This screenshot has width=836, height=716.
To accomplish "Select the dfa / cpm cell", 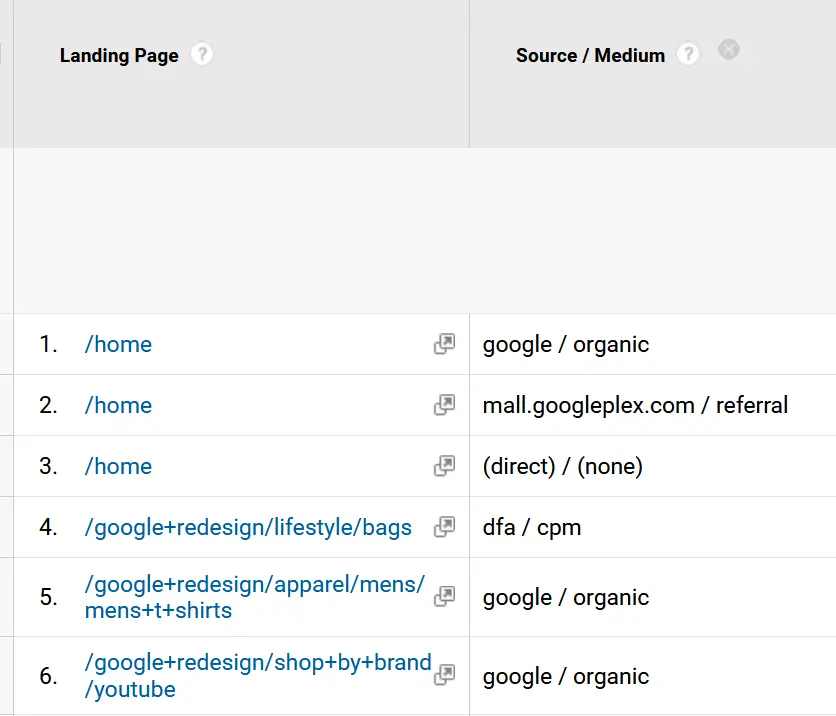I will click(531, 527).
